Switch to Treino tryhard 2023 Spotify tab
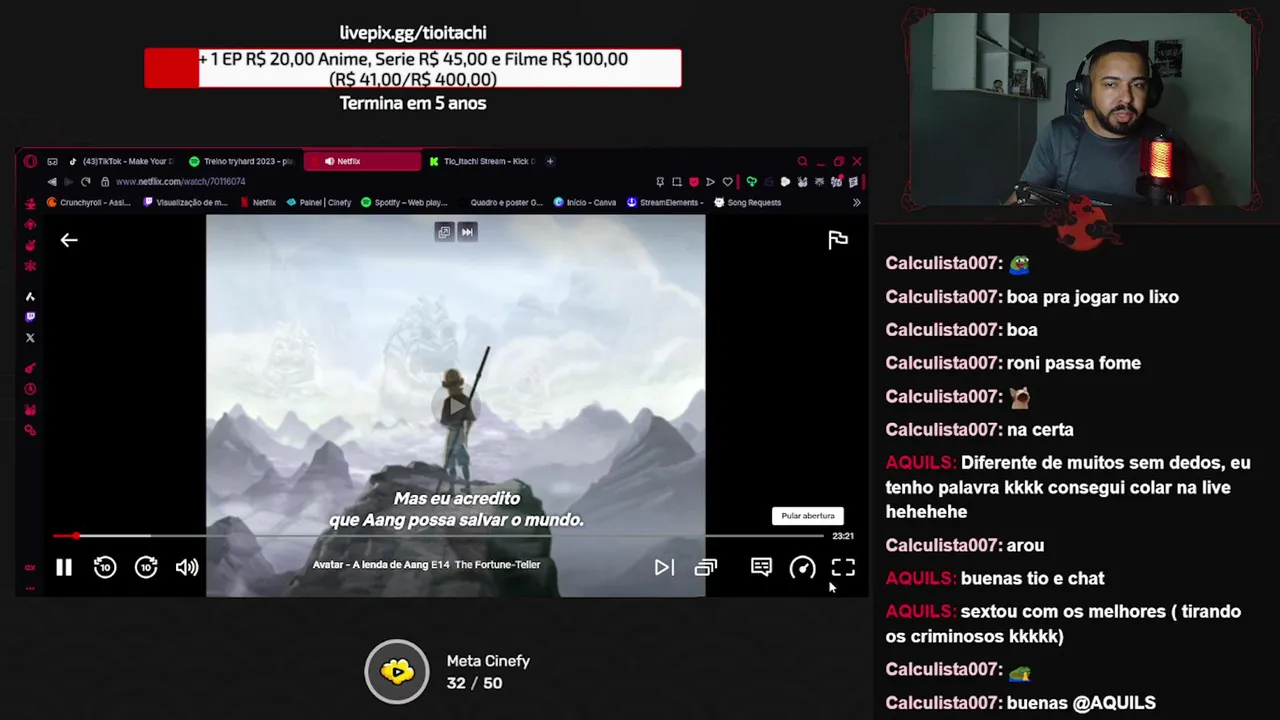Viewport: 1280px width, 720px height. point(243,161)
